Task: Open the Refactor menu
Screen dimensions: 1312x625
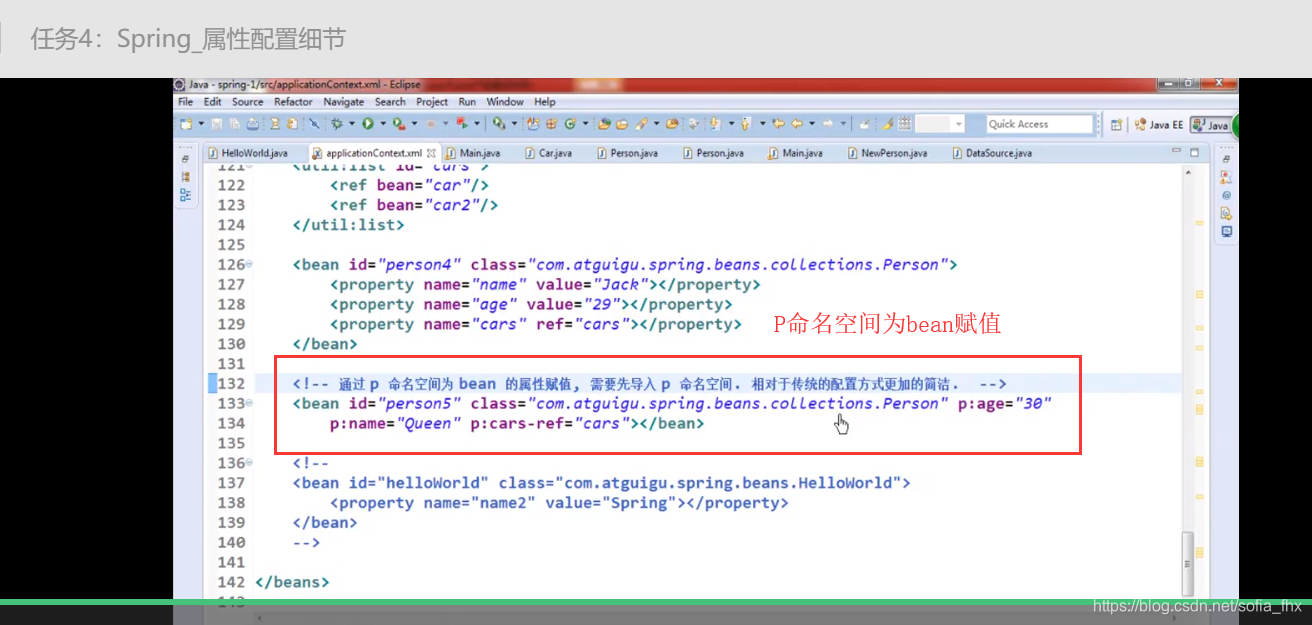Action: [x=293, y=102]
